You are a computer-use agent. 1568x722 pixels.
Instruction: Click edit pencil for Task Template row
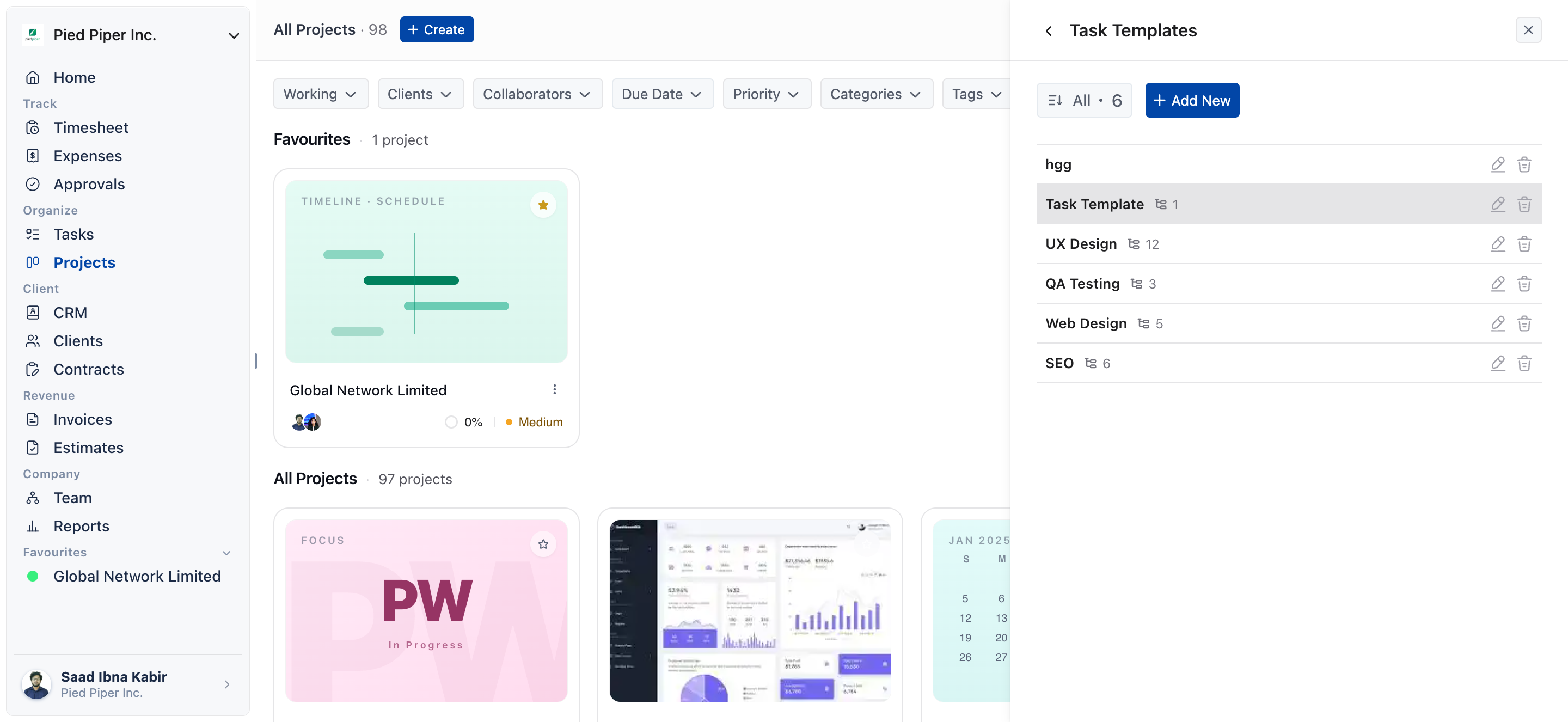(x=1497, y=204)
